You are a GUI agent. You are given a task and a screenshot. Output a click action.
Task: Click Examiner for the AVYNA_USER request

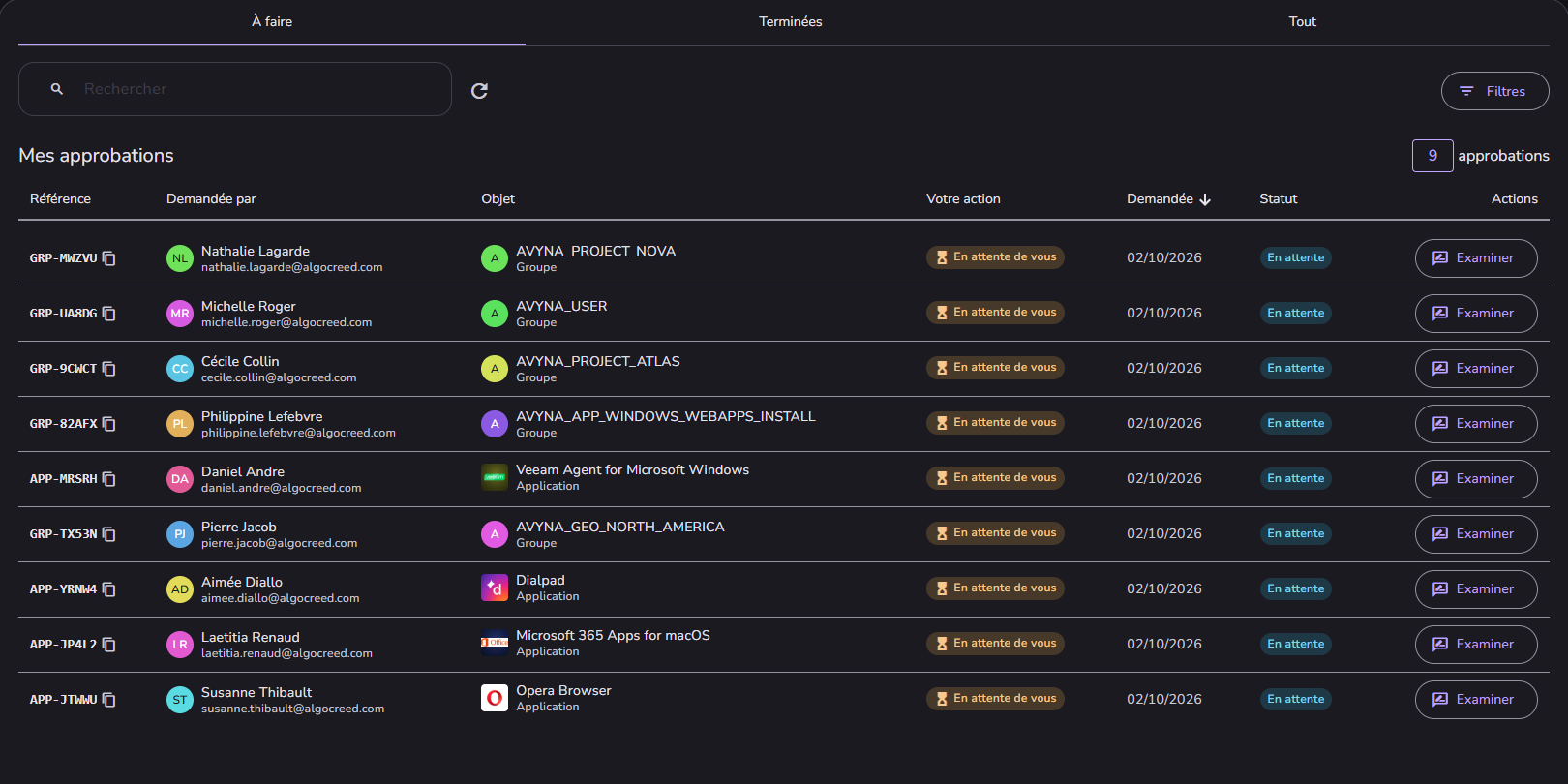pyautogui.click(x=1476, y=314)
